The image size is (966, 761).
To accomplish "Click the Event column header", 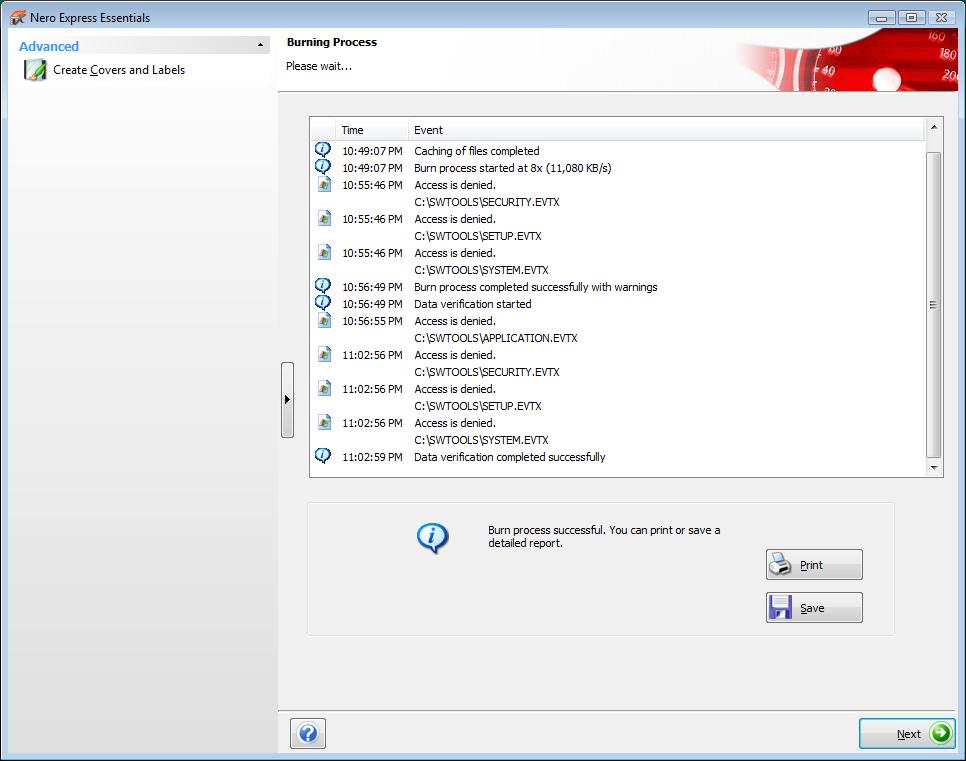I will coord(666,130).
